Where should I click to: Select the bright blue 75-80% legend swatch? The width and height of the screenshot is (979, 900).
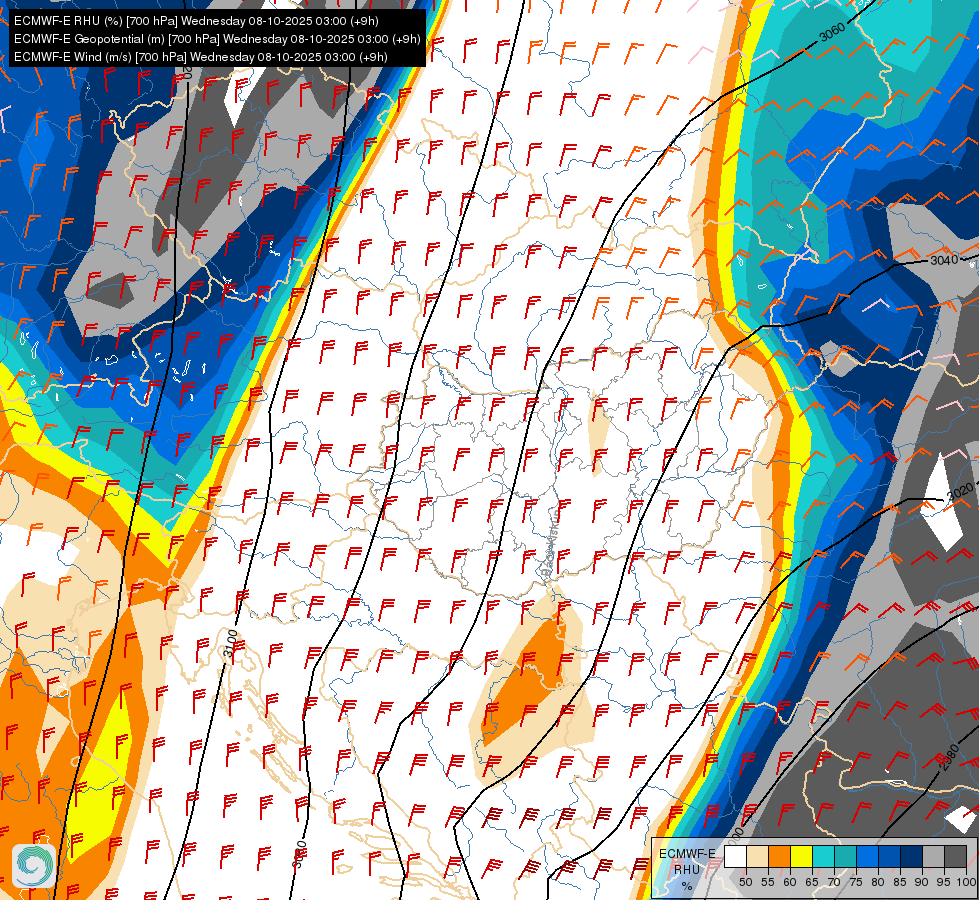click(x=867, y=856)
